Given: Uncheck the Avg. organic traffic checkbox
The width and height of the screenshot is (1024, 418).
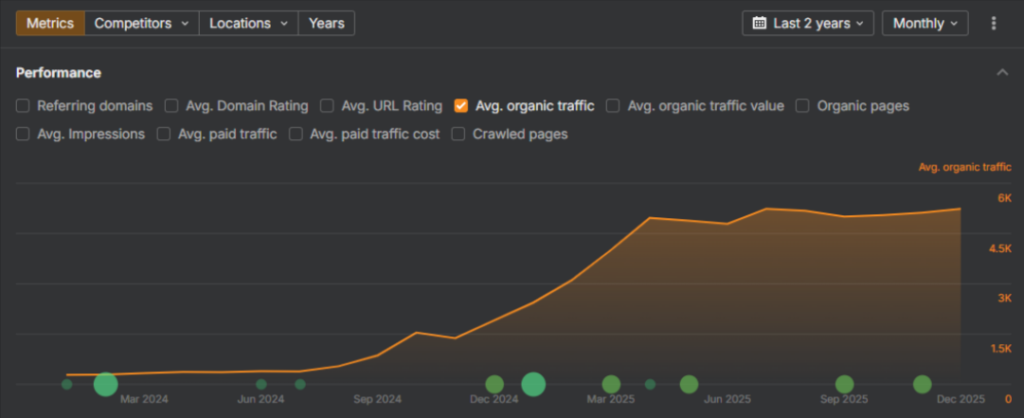Looking at the screenshot, I should click(461, 105).
